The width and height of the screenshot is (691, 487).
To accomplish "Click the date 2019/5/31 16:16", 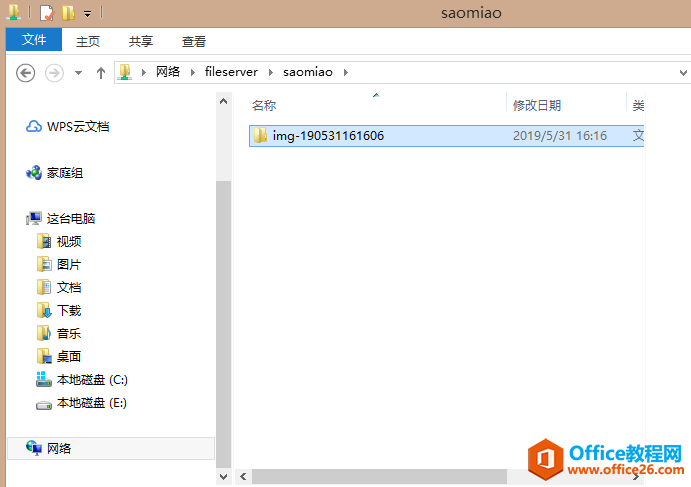I will click(x=560, y=136).
